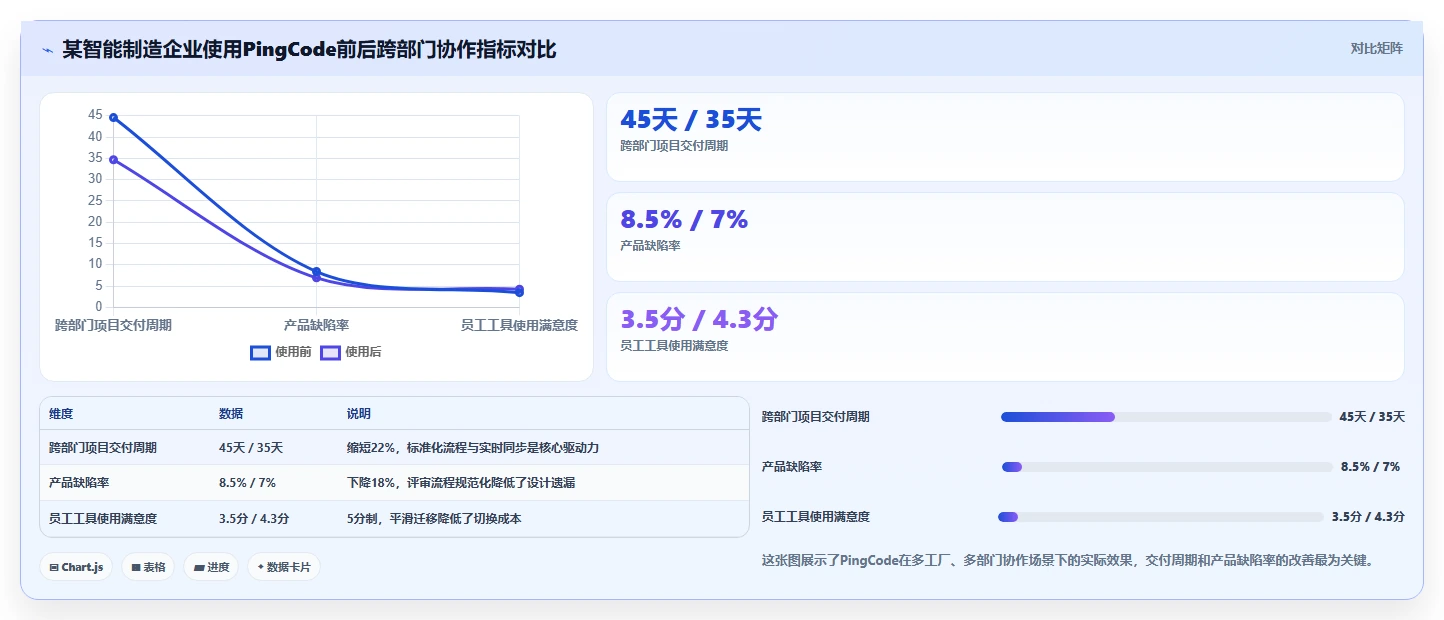Click the chart x-axis label 员工工具使用满意度
The width and height of the screenshot is (1444, 620).
click(519, 325)
